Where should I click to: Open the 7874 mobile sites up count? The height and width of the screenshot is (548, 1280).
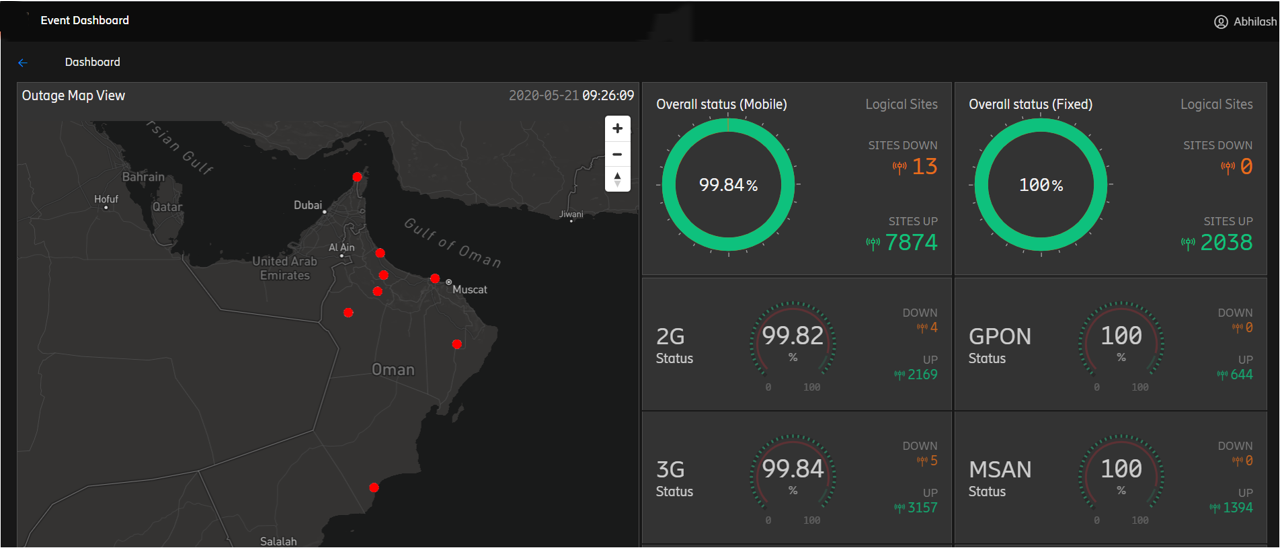[910, 242]
